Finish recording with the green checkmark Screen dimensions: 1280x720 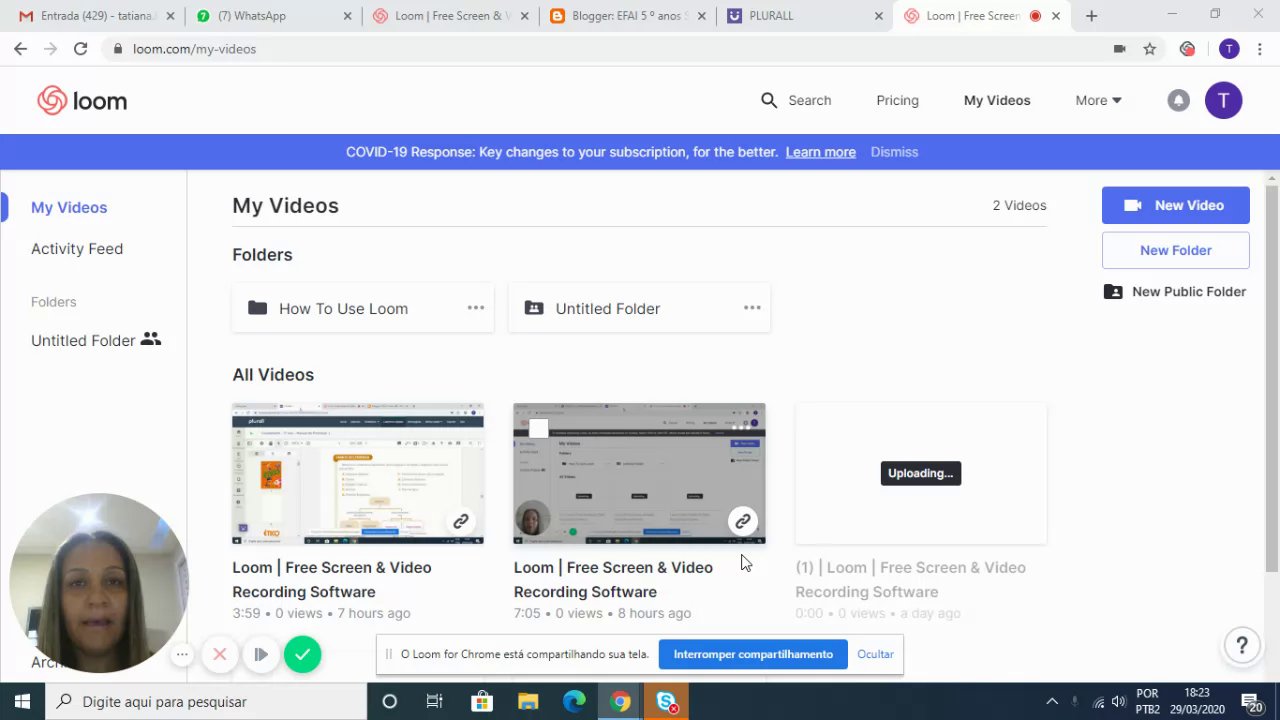pos(302,655)
